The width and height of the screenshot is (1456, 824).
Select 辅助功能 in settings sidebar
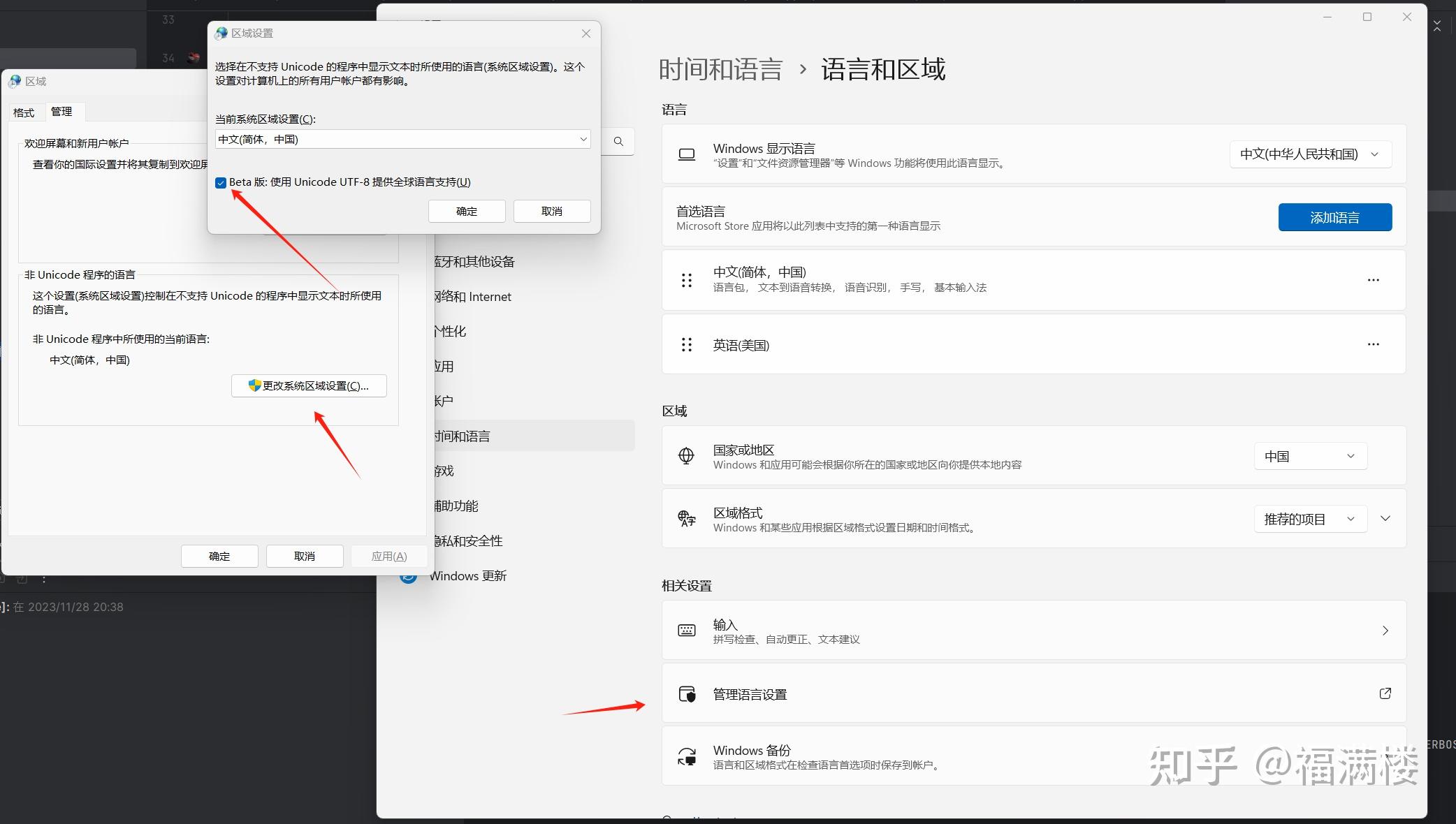(x=456, y=506)
